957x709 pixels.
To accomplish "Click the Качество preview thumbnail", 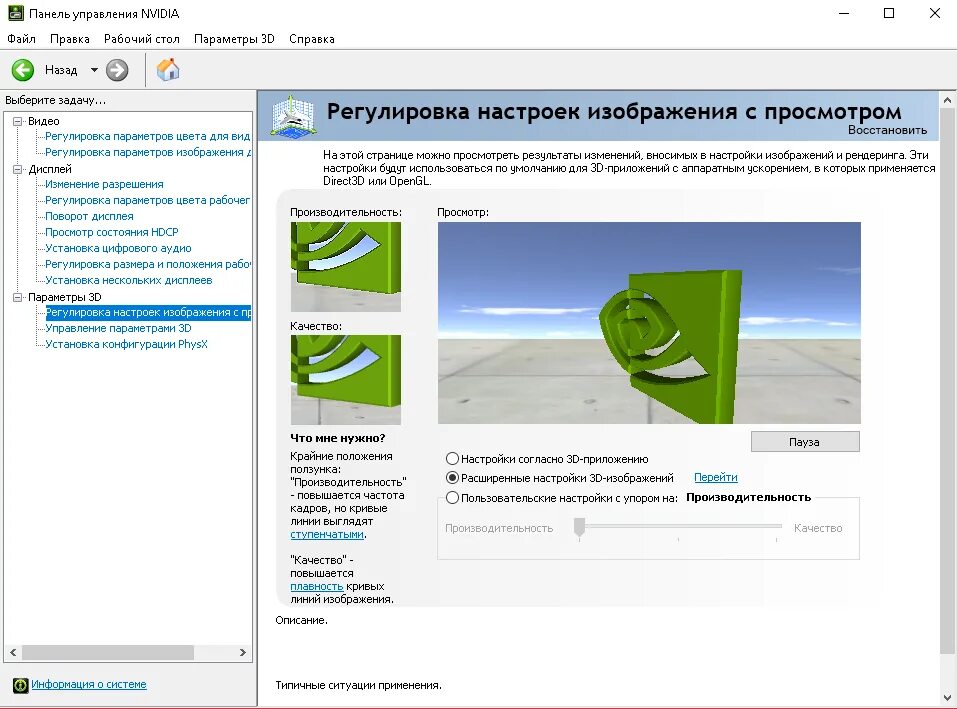I will click(345, 380).
